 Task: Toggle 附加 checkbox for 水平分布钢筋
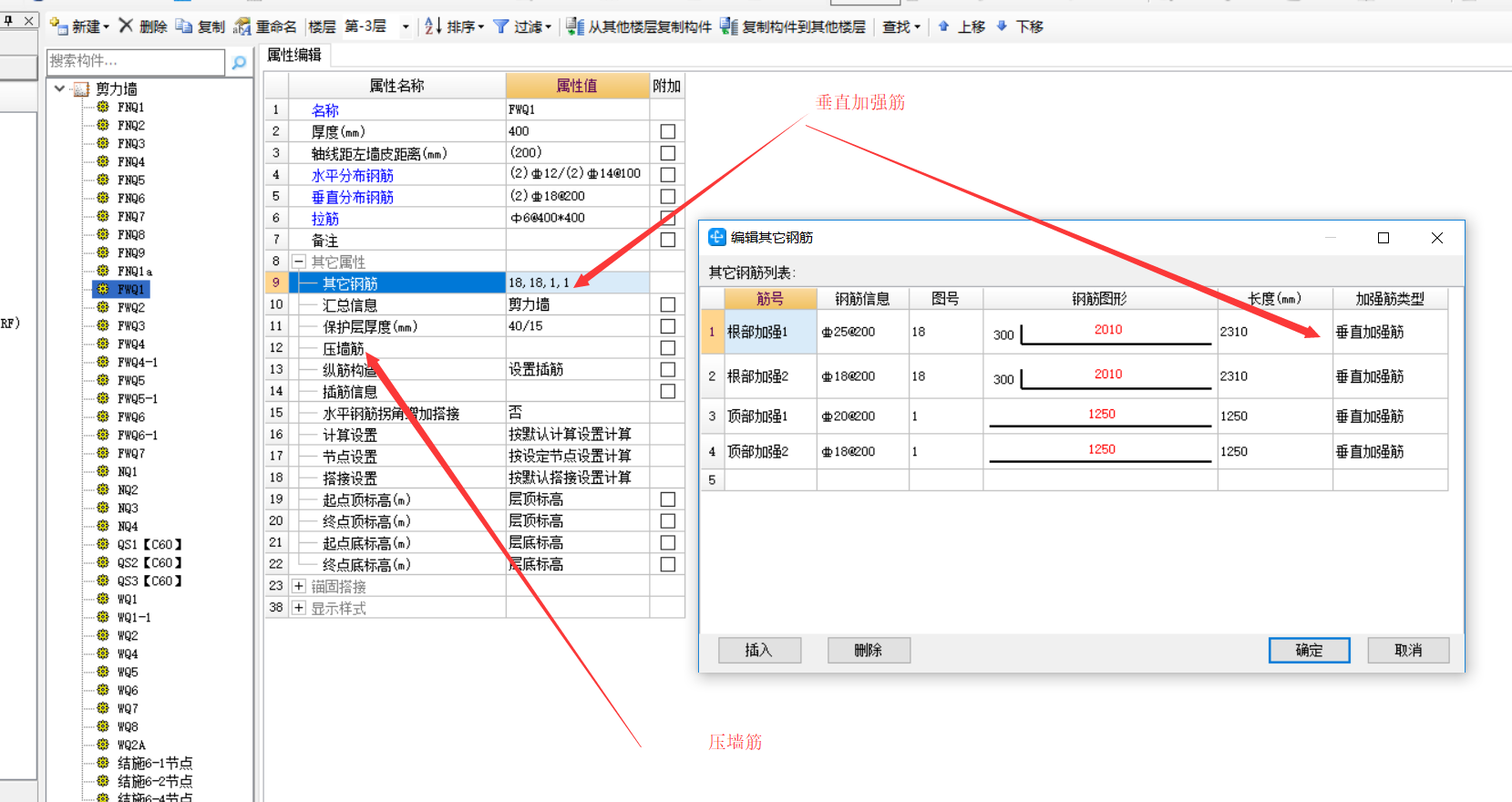[x=668, y=174]
